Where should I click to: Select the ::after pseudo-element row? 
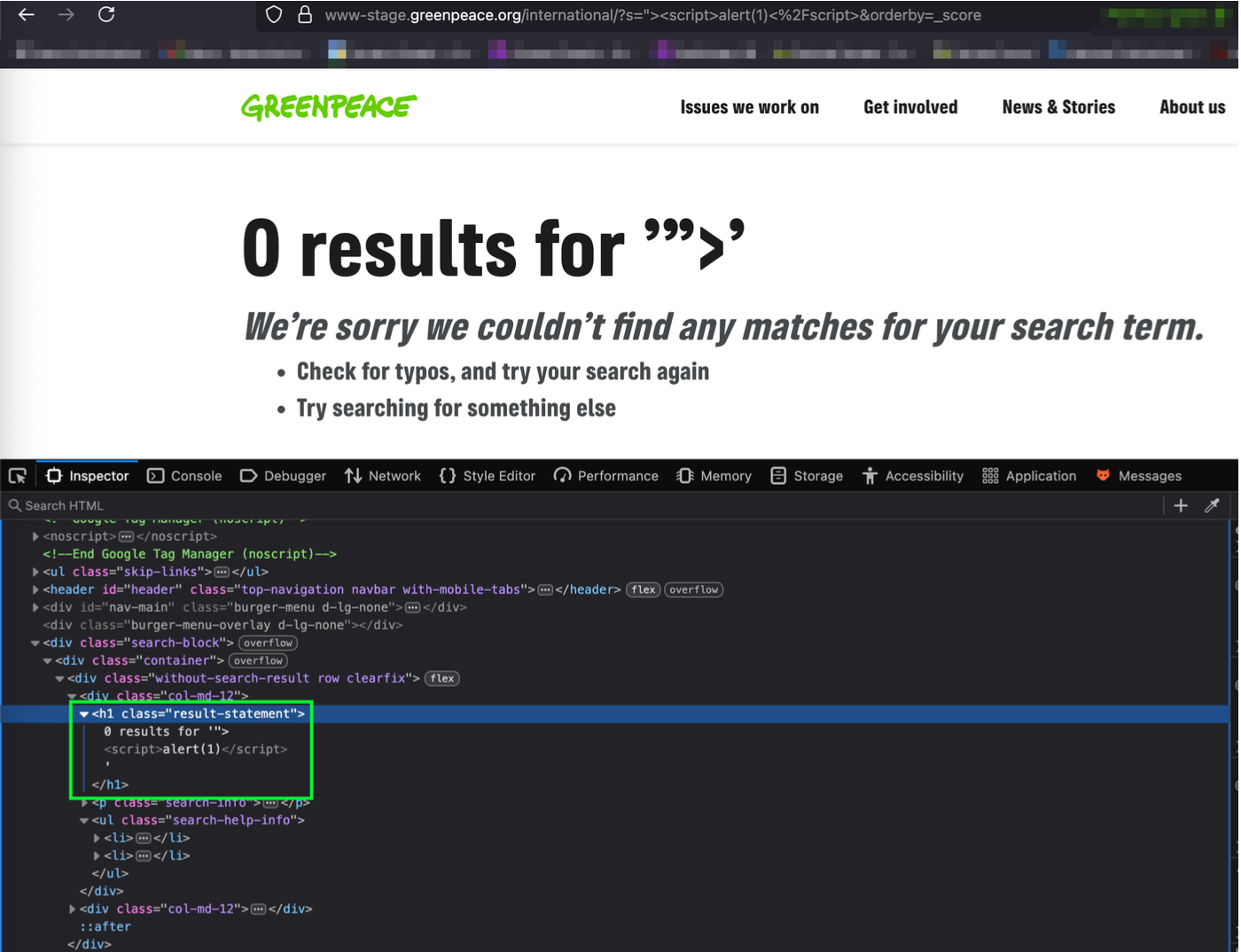pos(105,926)
